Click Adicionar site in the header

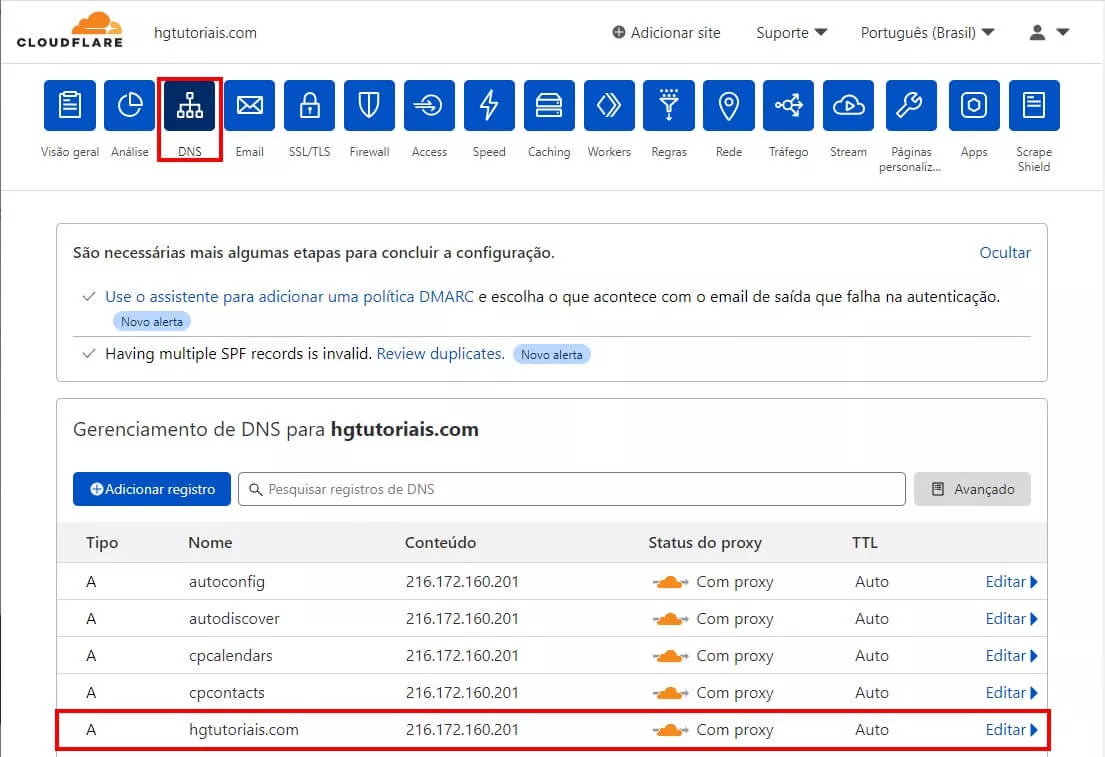point(666,32)
